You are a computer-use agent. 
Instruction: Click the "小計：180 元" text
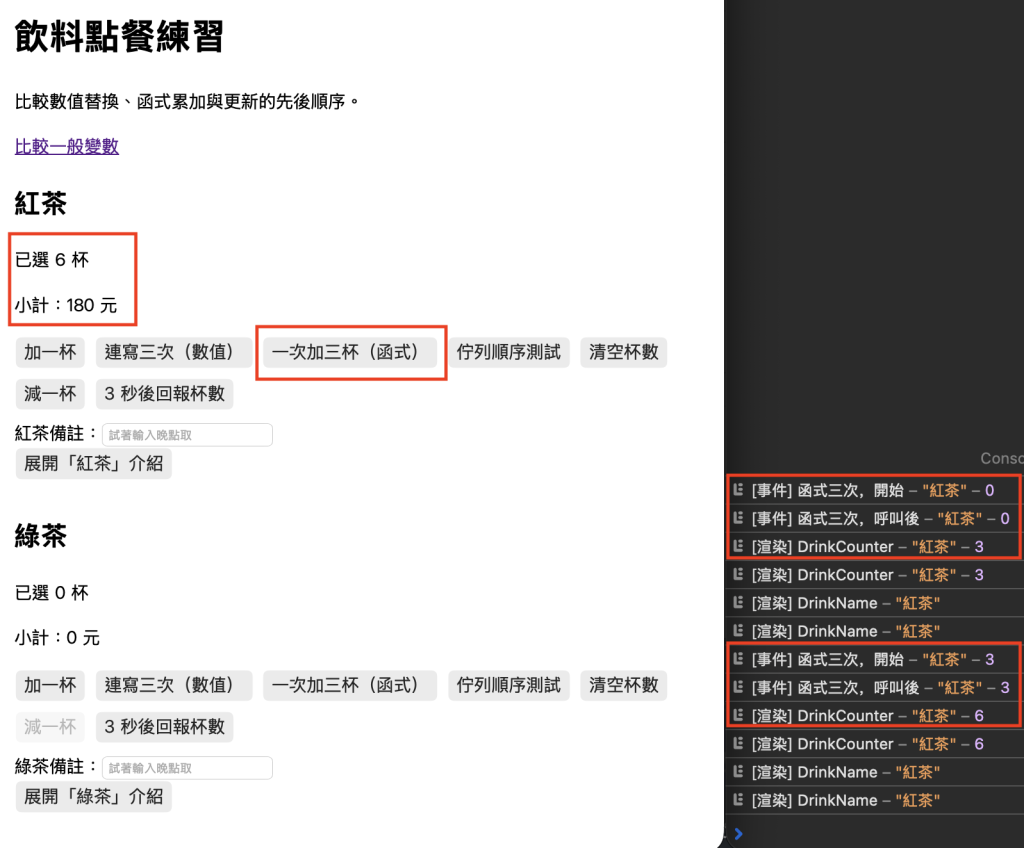pyautogui.click(x=66, y=305)
